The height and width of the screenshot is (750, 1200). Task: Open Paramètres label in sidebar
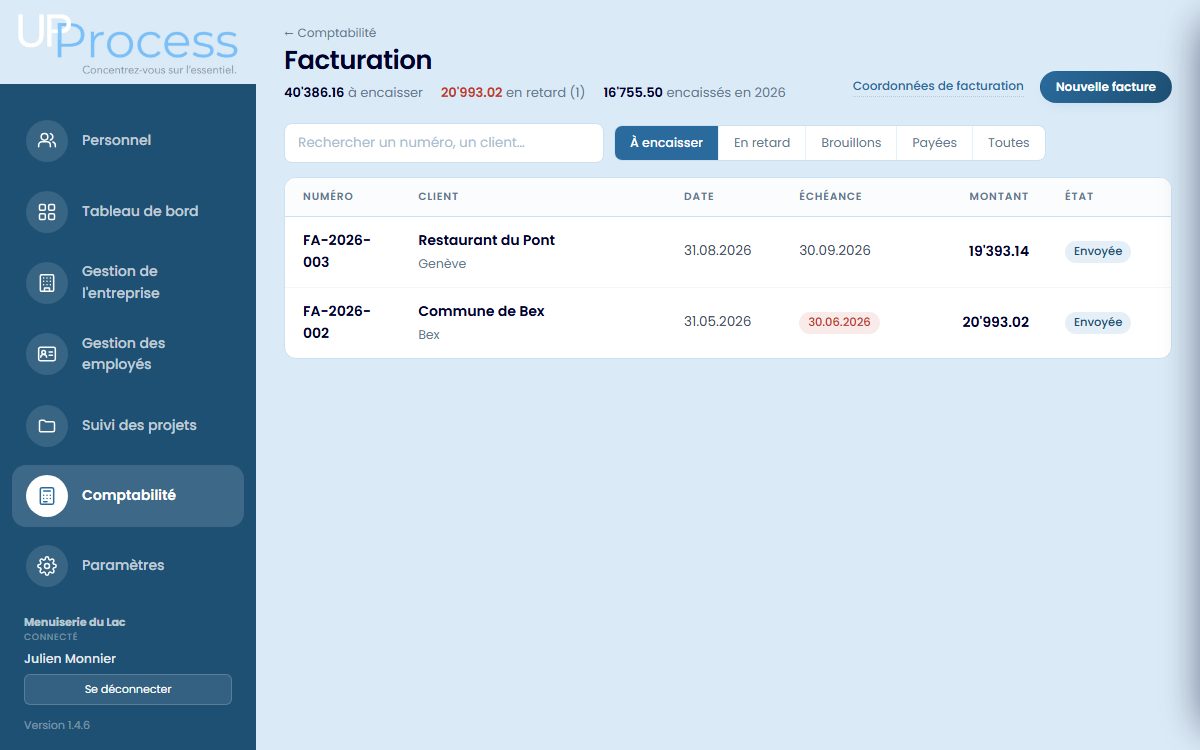coord(123,565)
